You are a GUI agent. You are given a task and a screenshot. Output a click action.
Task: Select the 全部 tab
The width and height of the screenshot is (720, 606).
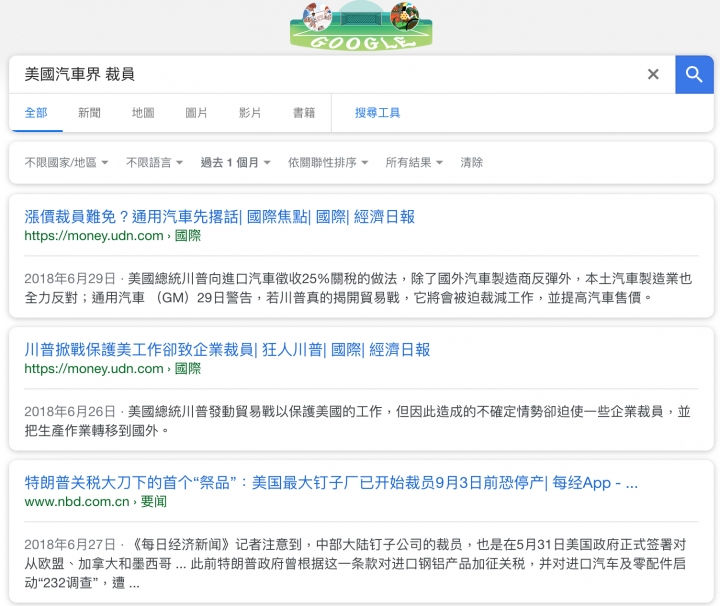36,113
